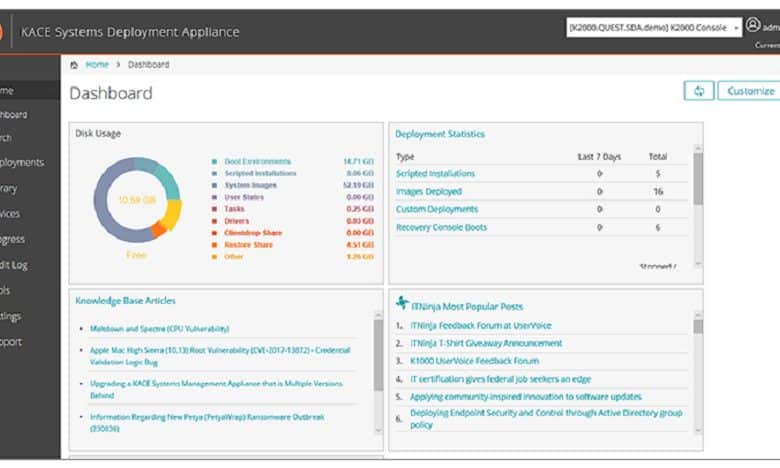Select Scripted Installations legend label in Disk Usage
Image resolution: width=780 pixels, height=468 pixels.
[x=260, y=173]
